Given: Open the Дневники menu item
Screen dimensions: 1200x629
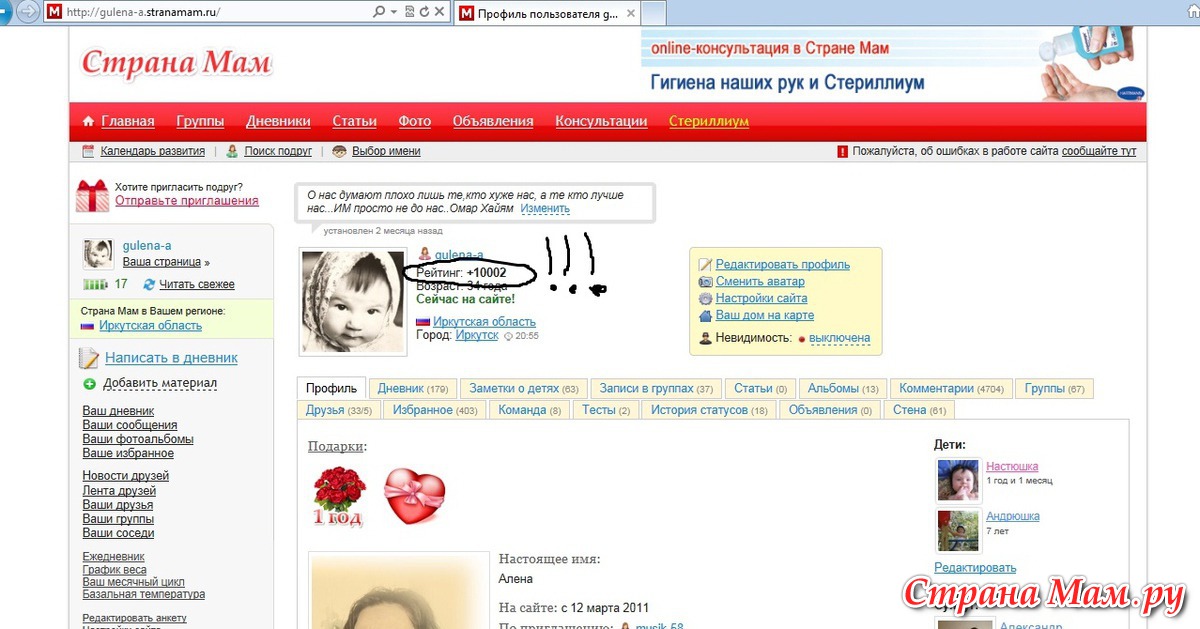Looking at the screenshot, I should tap(278, 121).
